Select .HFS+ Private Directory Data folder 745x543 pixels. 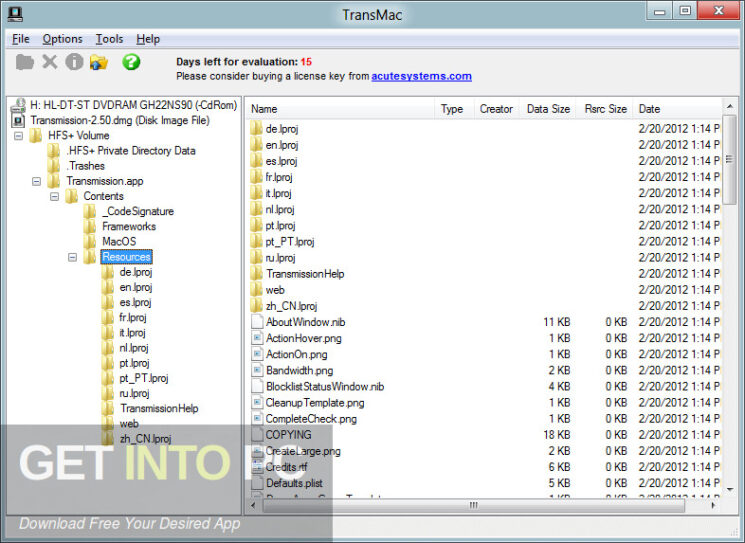[x=131, y=151]
